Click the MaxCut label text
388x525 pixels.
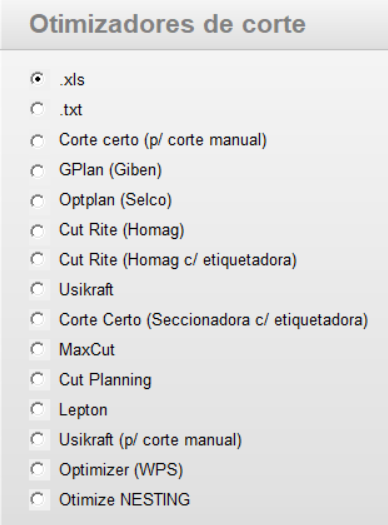point(87,350)
